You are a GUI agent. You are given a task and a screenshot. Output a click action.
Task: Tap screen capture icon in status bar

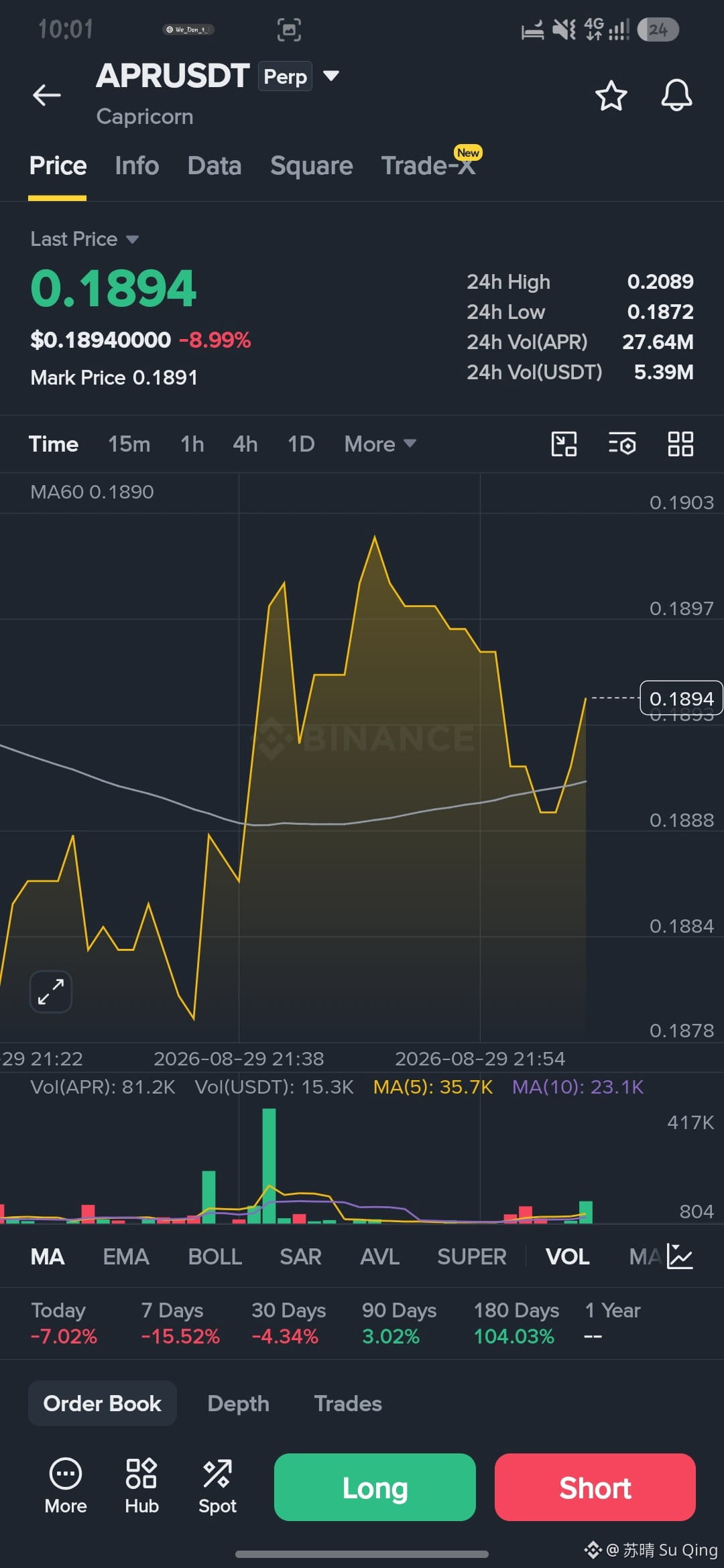pyautogui.click(x=289, y=29)
